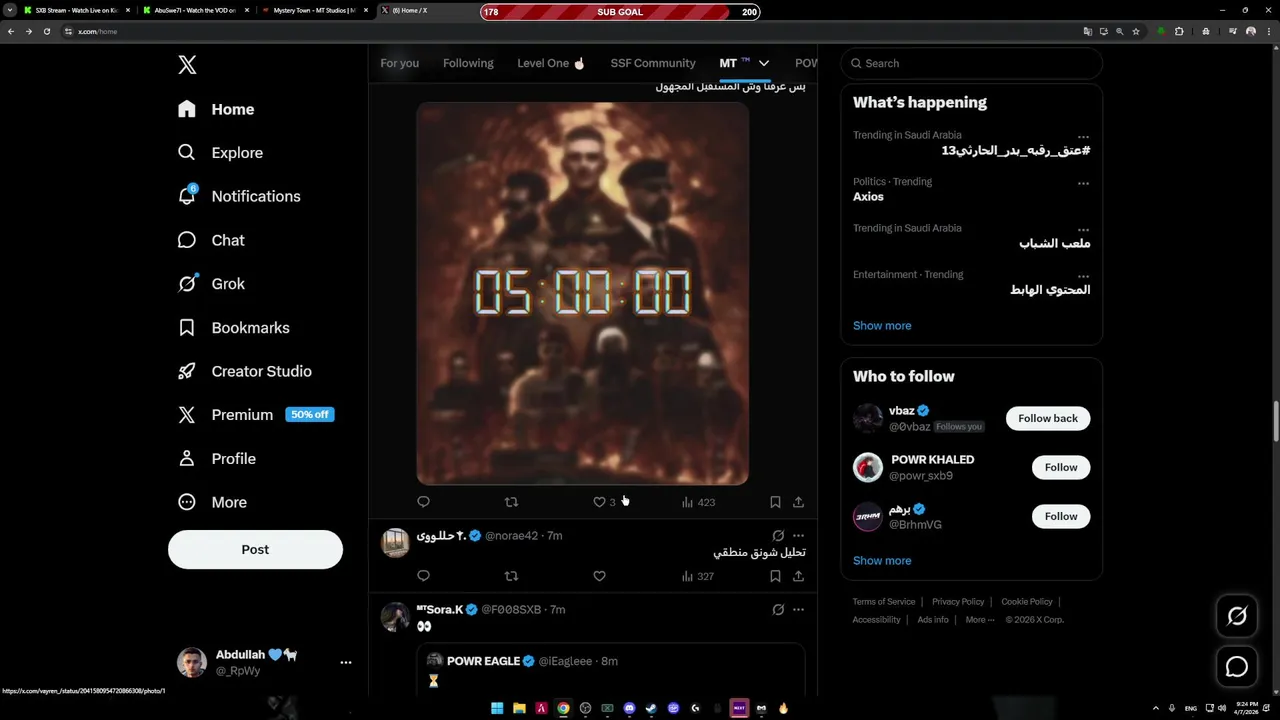Screen dimensions: 1280x720
Task: Open more options on Sora.K post
Action: click(798, 610)
